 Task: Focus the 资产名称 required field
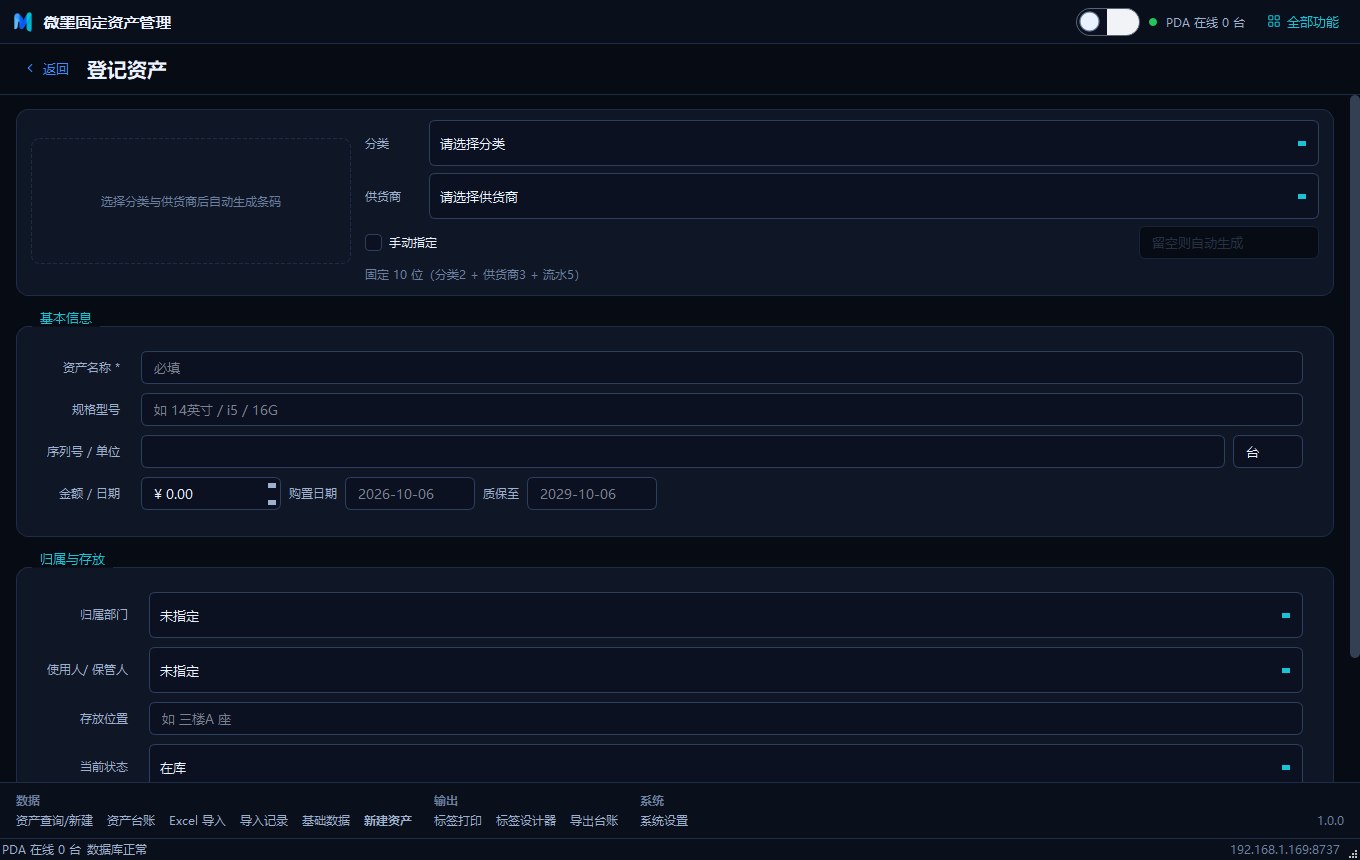point(722,368)
